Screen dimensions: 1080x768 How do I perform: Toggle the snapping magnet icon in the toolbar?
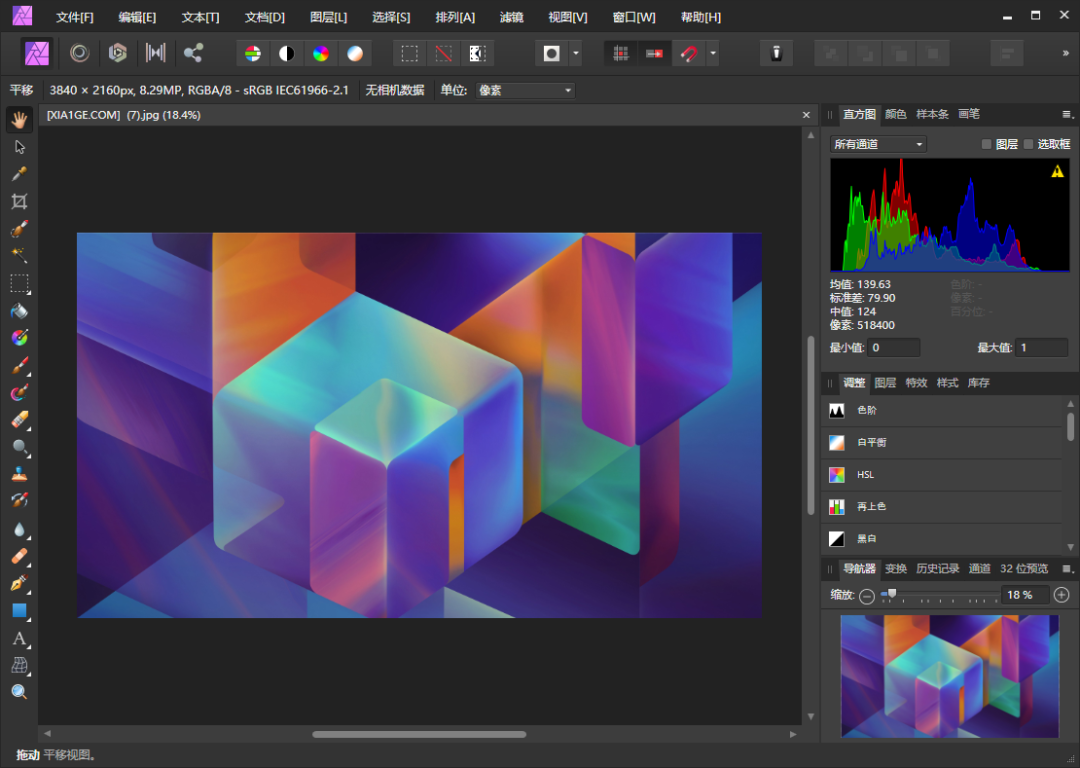tap(691, 53)
